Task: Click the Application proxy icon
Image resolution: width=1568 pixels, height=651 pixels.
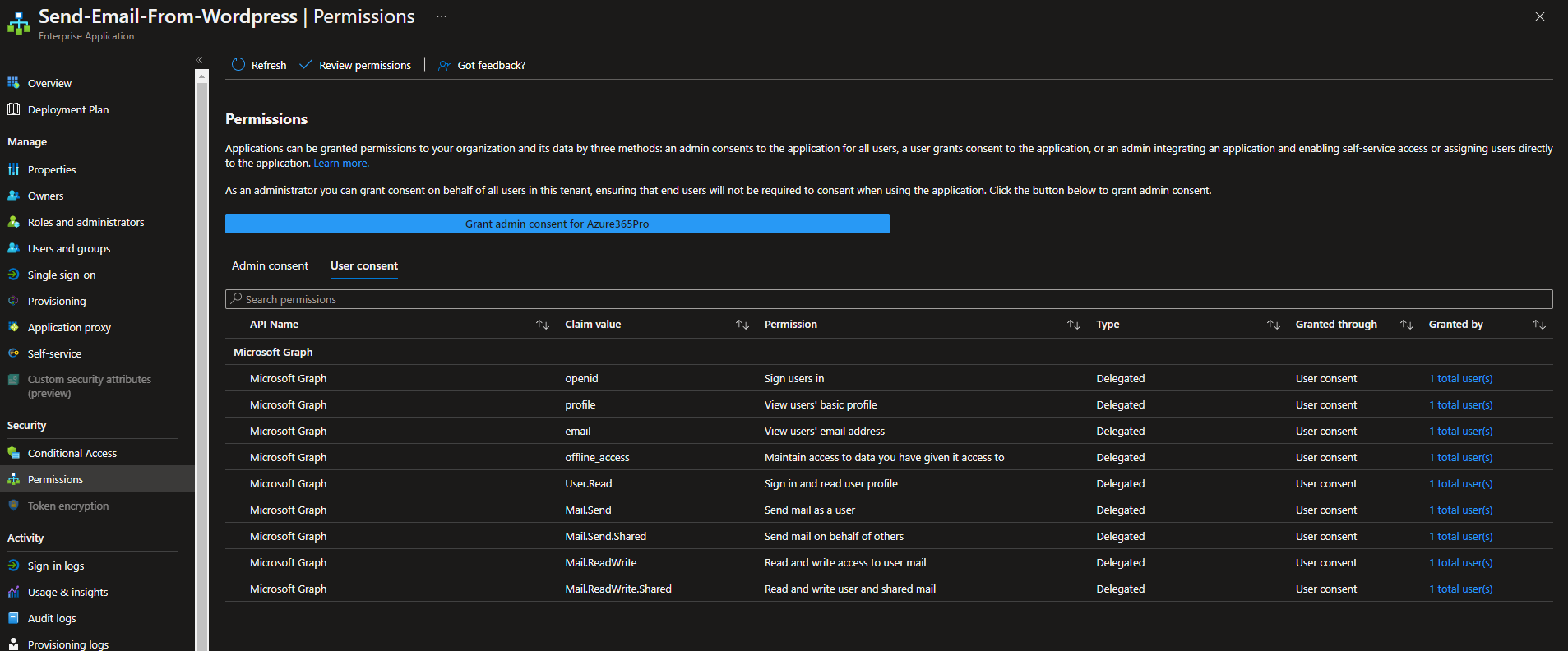Action: click(x=13, y=327)
